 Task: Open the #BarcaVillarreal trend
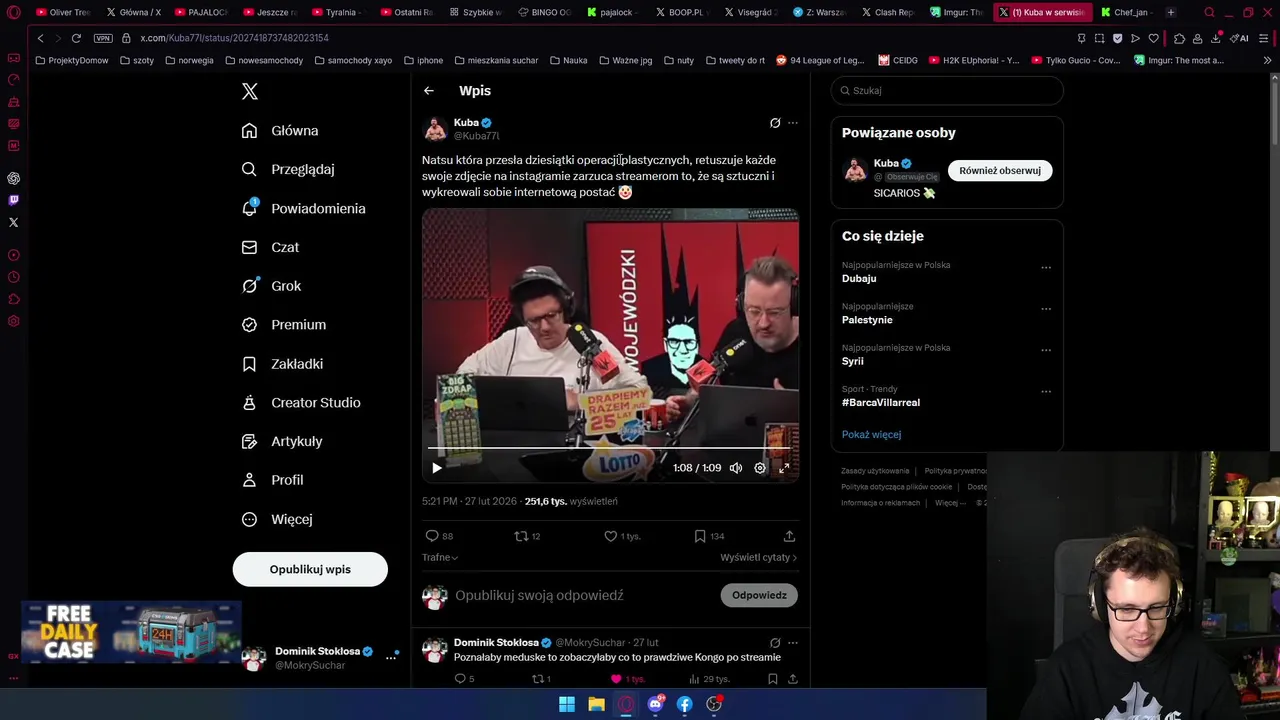[881, 403]
